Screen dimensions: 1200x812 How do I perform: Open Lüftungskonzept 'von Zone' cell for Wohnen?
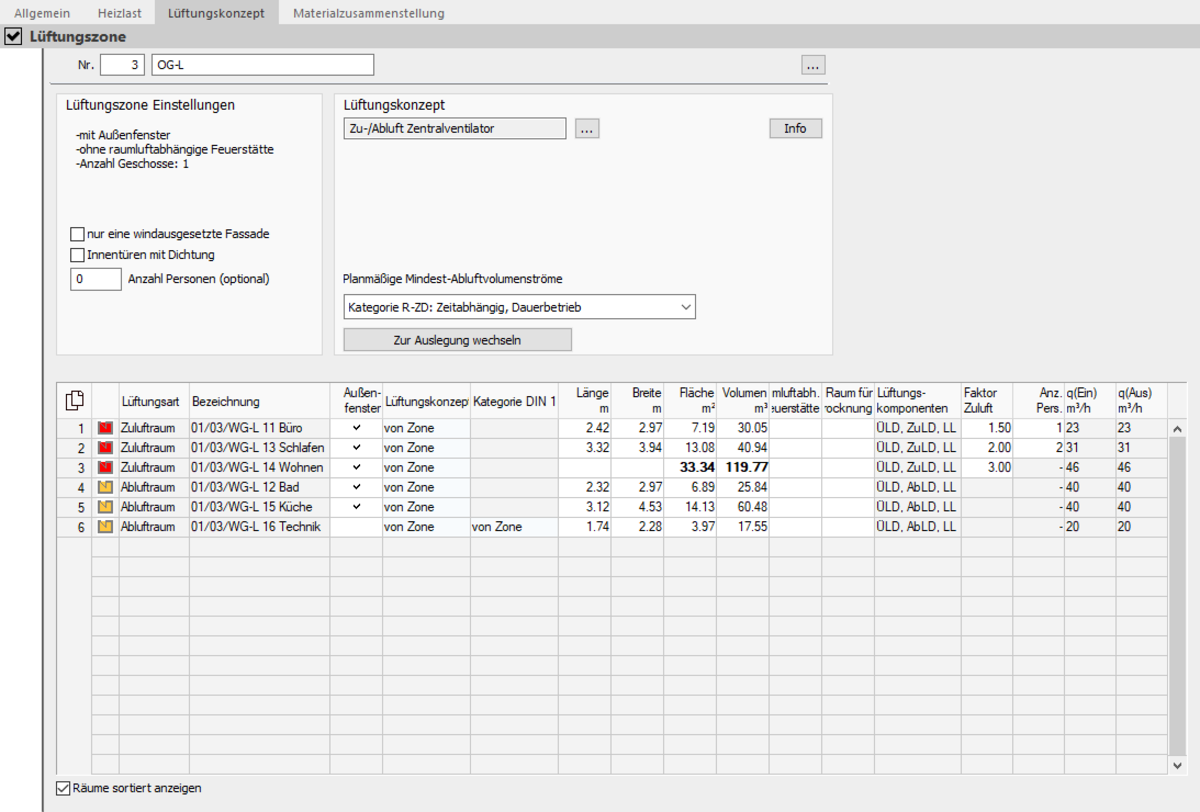click(426, 467)
